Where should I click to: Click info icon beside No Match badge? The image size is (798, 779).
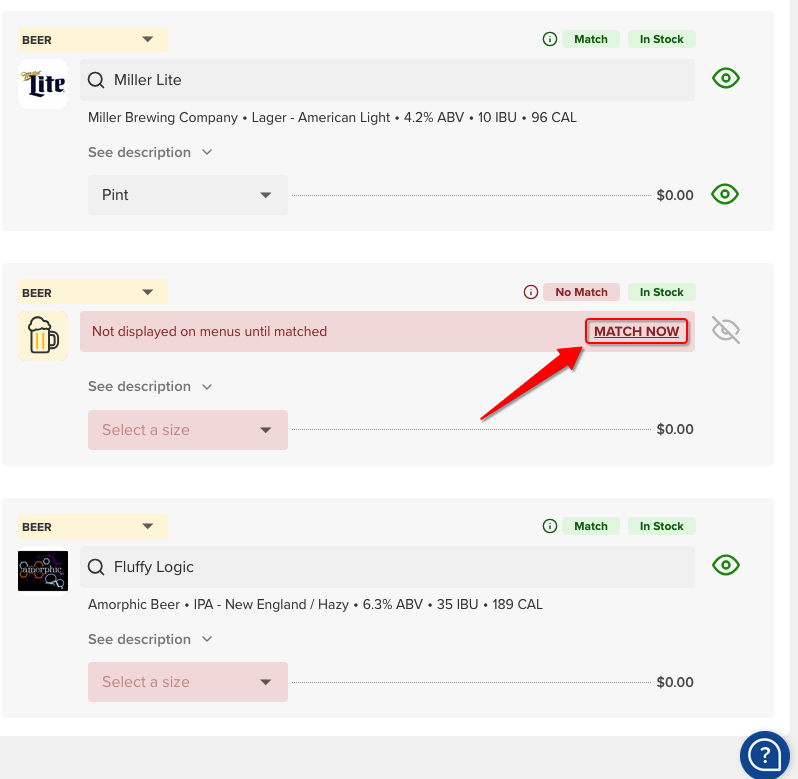(x=531, y=292)
